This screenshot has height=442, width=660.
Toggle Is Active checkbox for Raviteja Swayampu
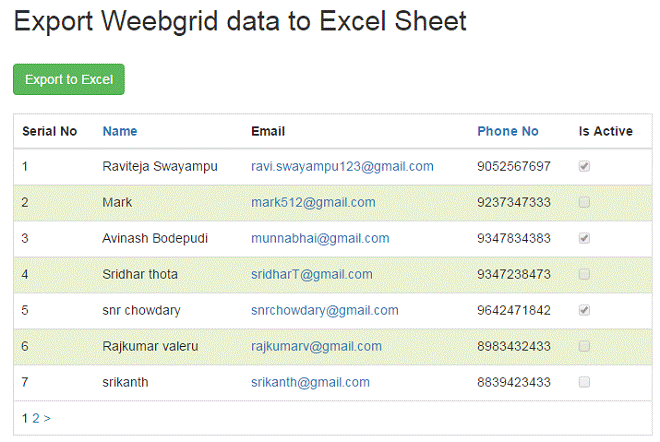pyautogui.click(x=585, y=166)
